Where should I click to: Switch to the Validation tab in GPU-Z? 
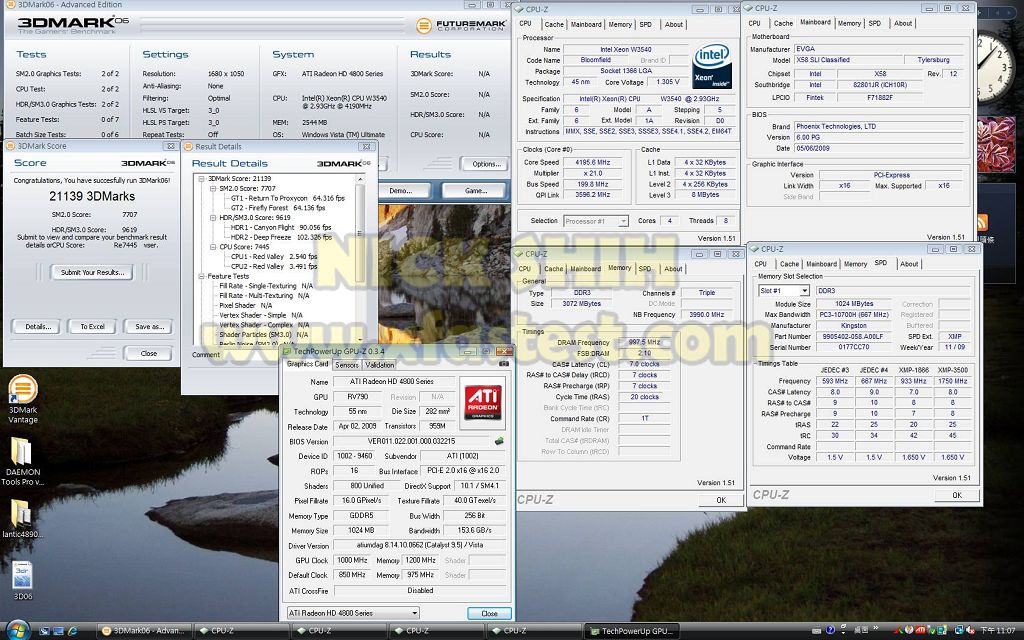tap(380, 365)
